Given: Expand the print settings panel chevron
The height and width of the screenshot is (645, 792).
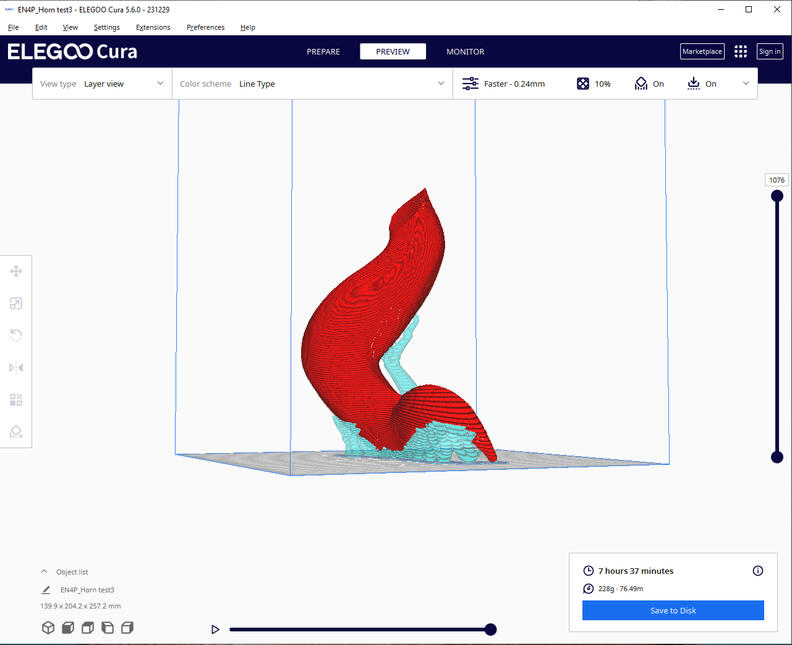Looking at the screenshot, I should point(745,84).
